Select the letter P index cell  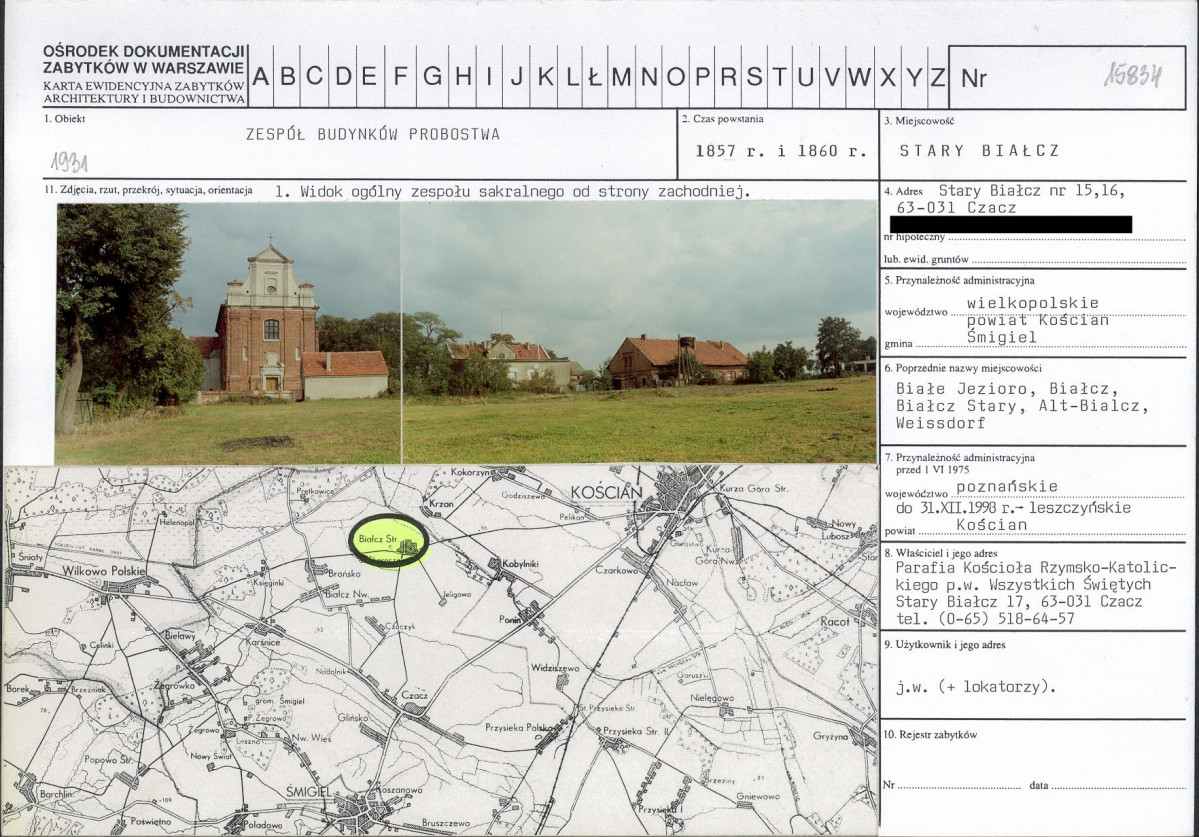point(703,76)
